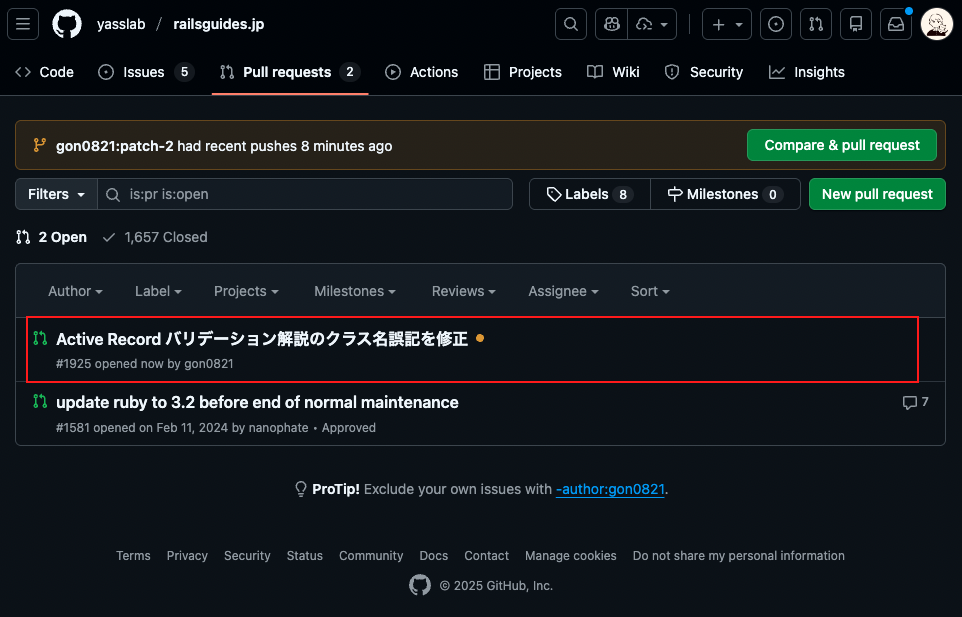Open the Security tab
Viewport: 962px width, 617px height.
[704, 72]
